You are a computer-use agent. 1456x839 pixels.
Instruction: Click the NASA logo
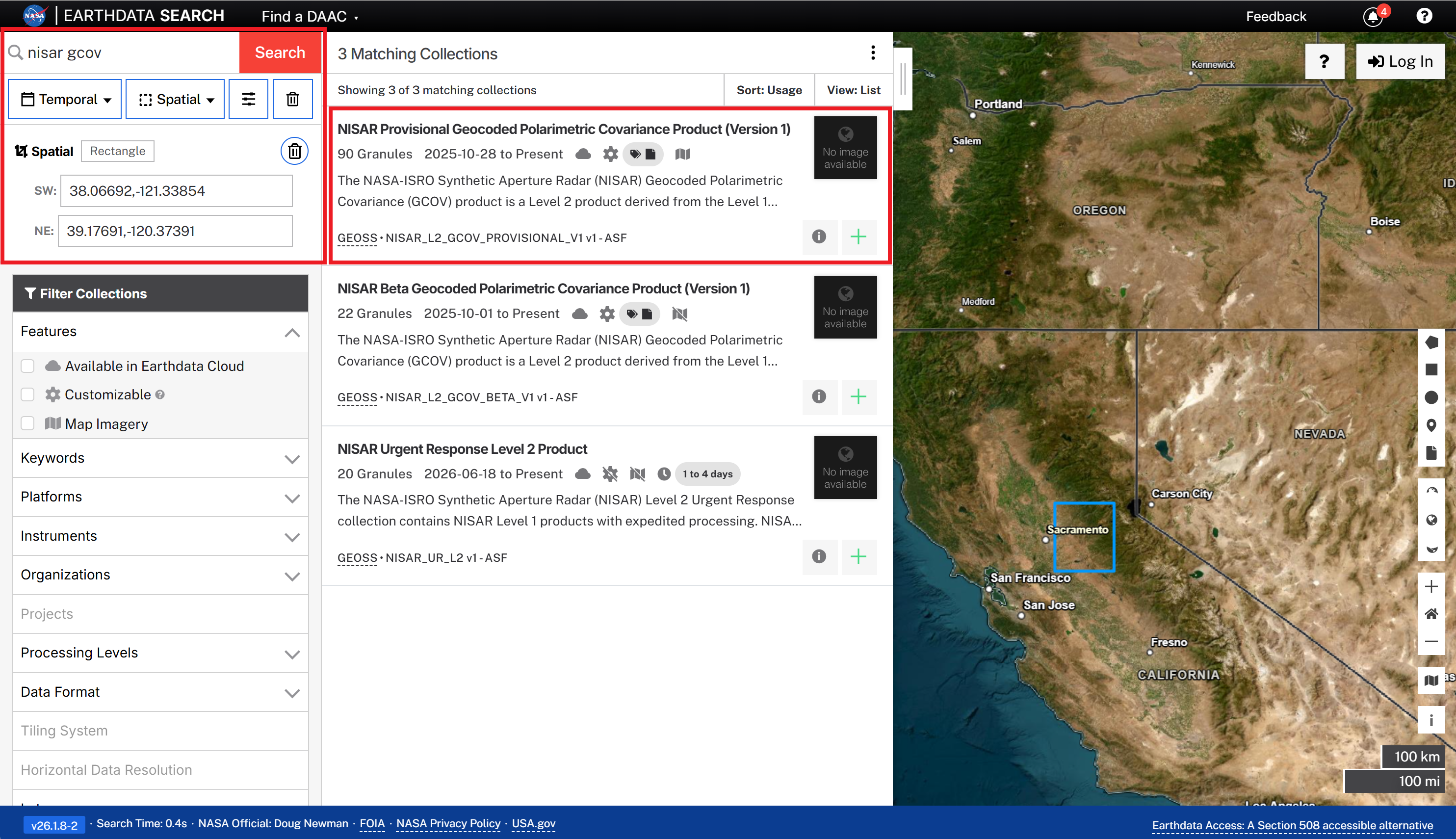34,16
